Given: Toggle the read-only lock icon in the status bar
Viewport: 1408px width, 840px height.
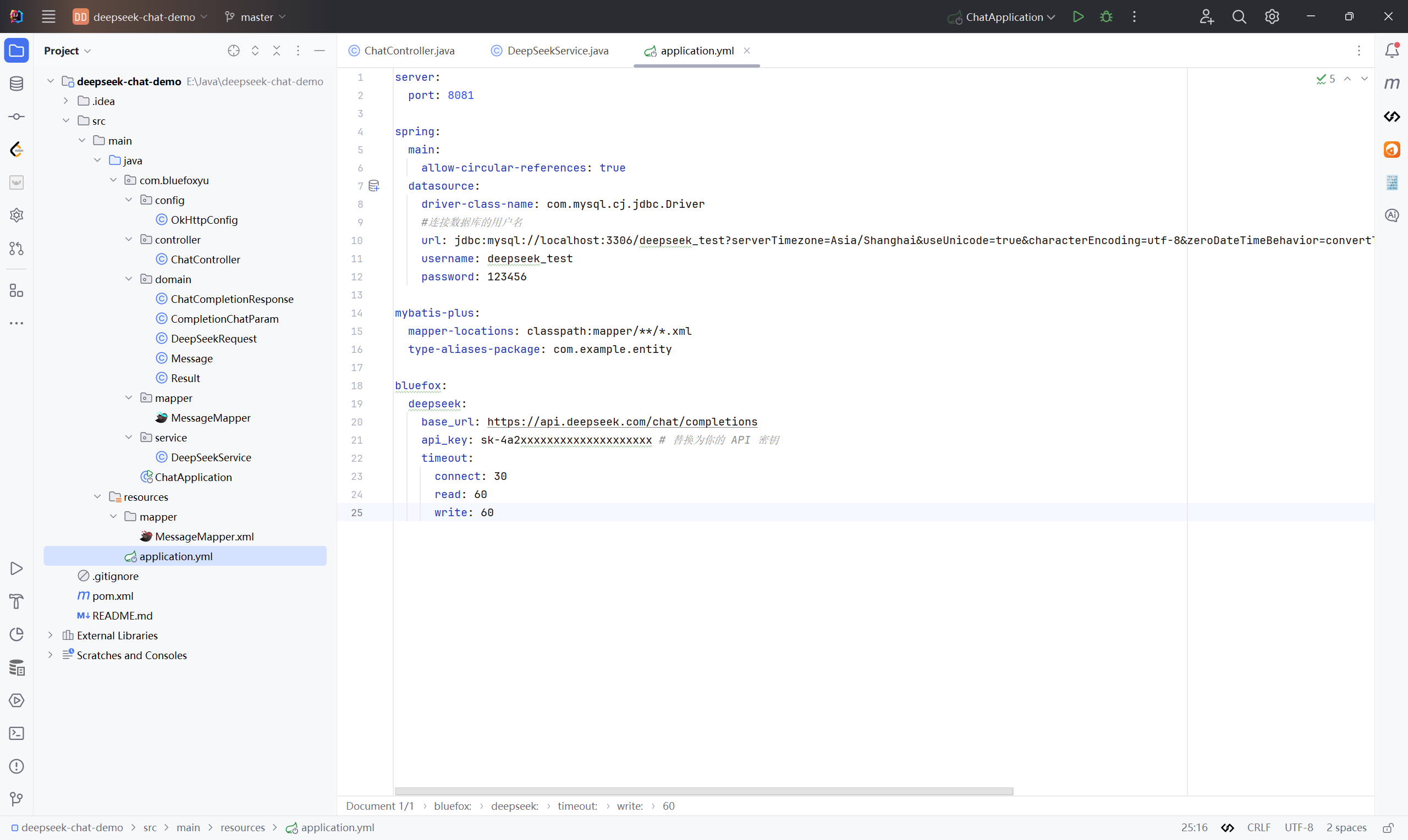Looking at the screenshot, I should [1388, 827].
